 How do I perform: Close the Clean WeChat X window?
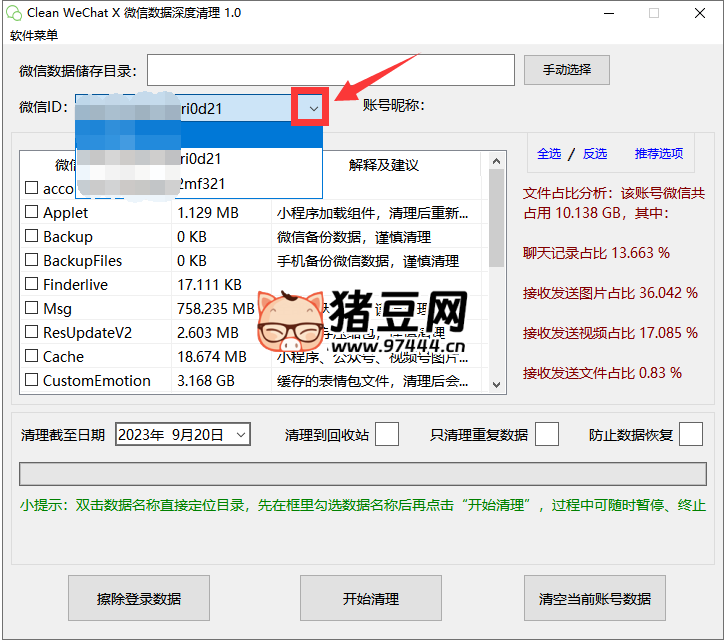point(700,13)
